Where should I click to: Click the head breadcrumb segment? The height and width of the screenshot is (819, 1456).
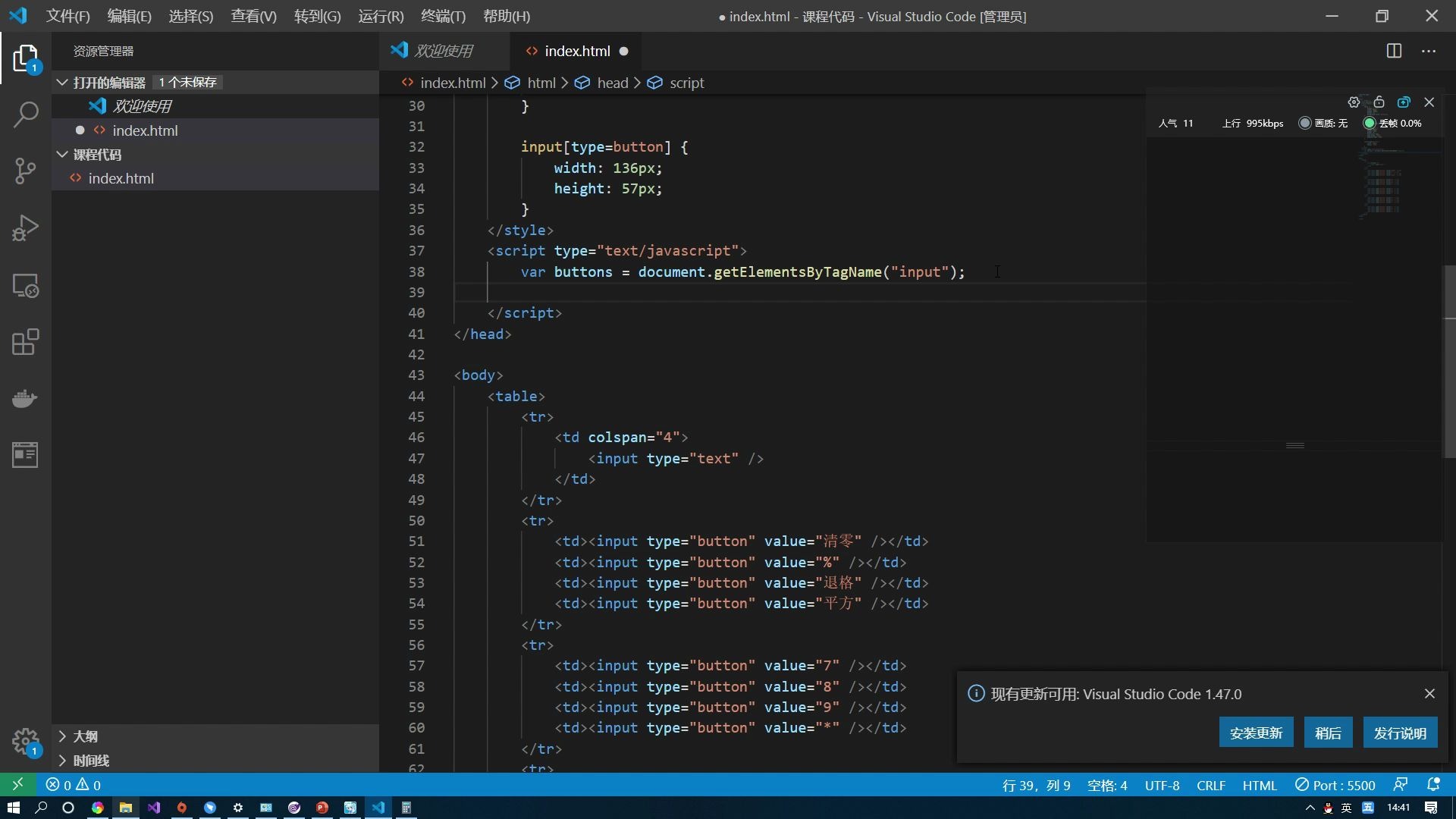tap(613, 83)
